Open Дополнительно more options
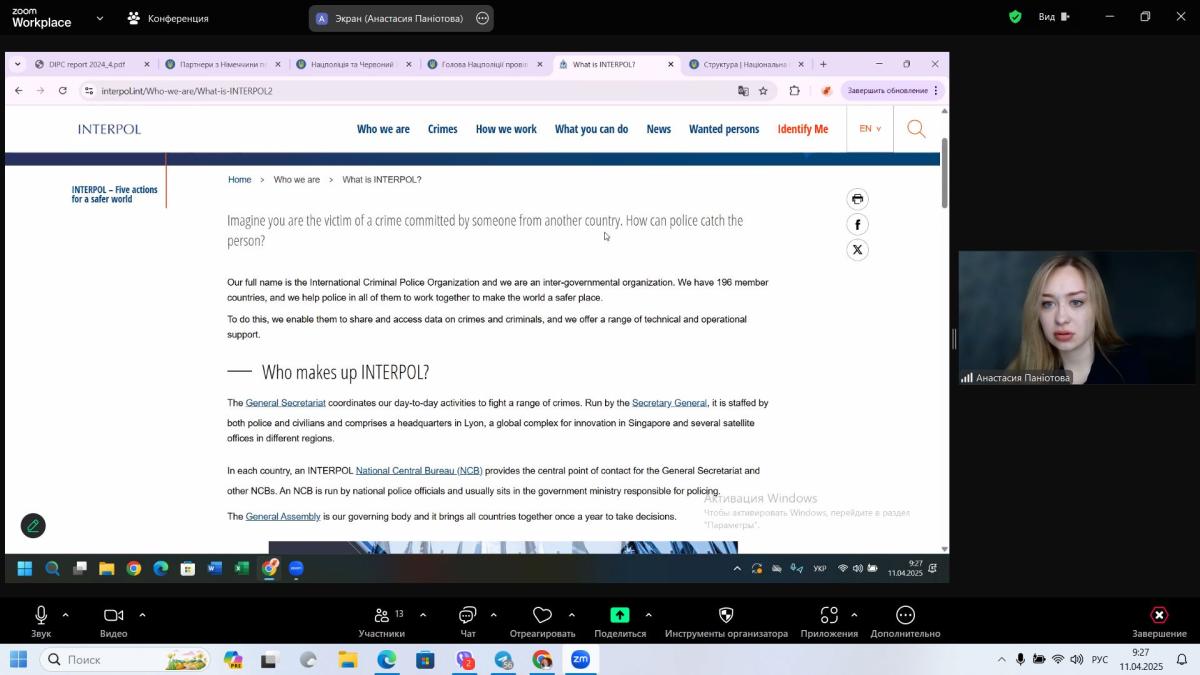The height and width of the screenshot is (675, 1200). (905, 621)
